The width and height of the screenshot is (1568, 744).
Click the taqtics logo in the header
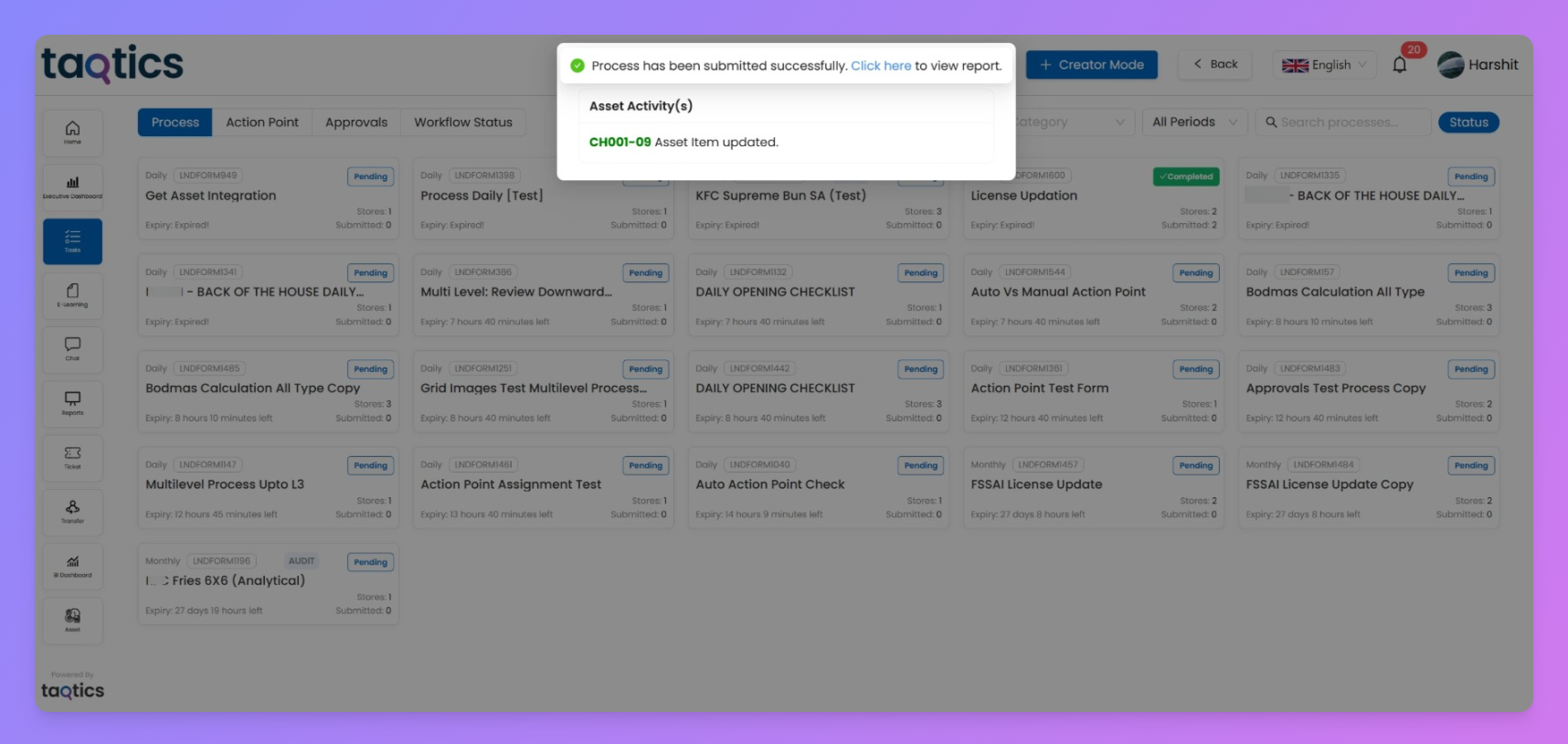coord(112,64)
